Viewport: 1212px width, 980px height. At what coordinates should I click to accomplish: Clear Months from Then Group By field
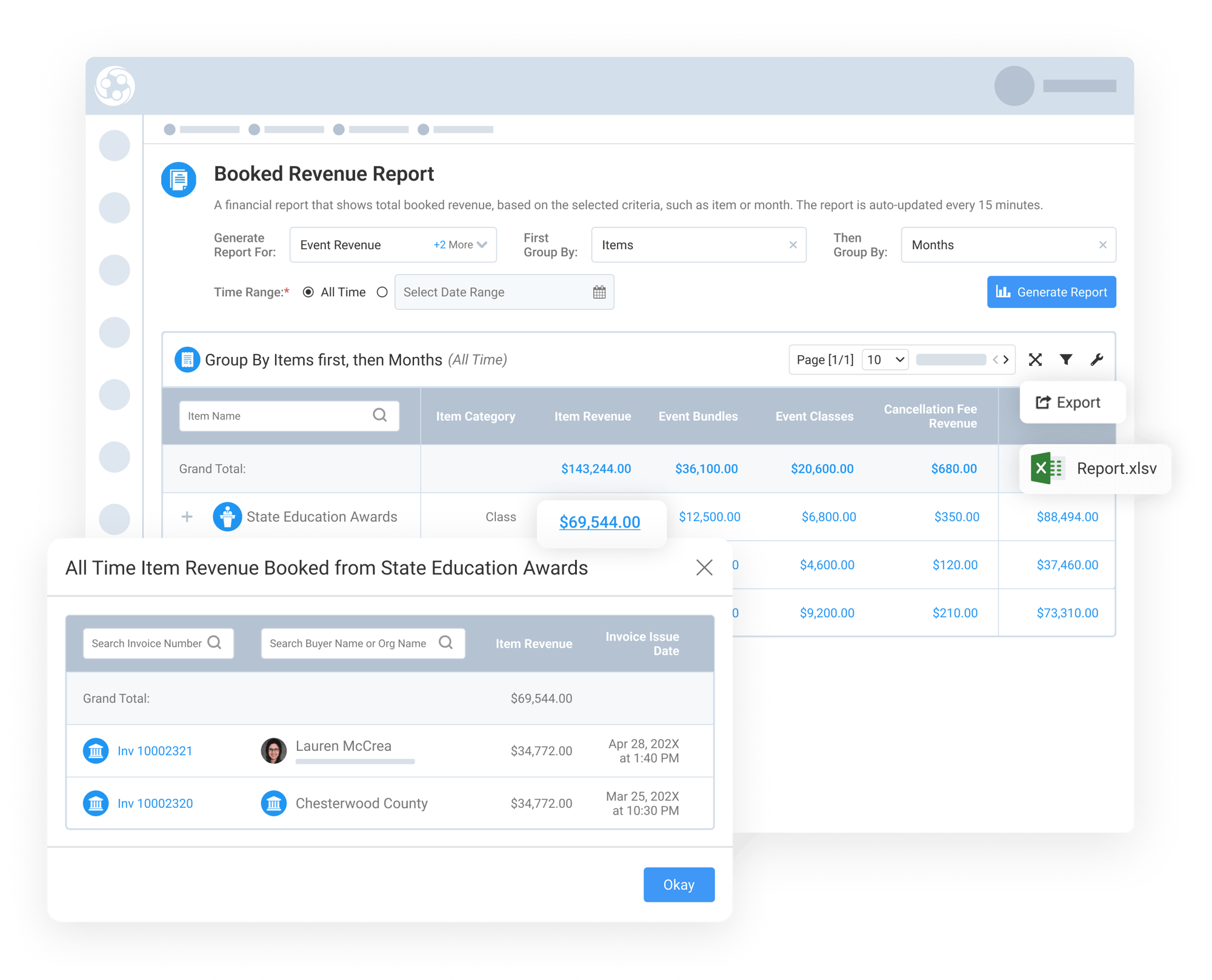1102,245
